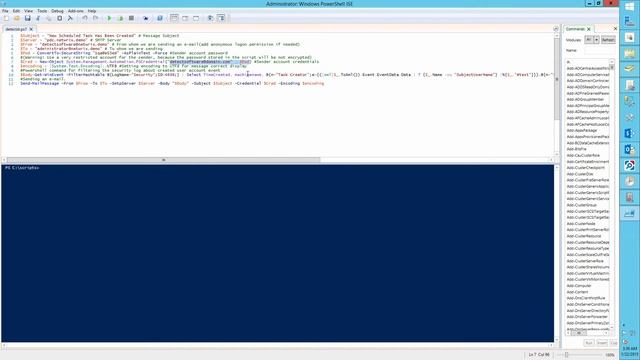Close the script tab with its X
The width and height of the screenshot is (640, 360).
[x=31, y=29]
